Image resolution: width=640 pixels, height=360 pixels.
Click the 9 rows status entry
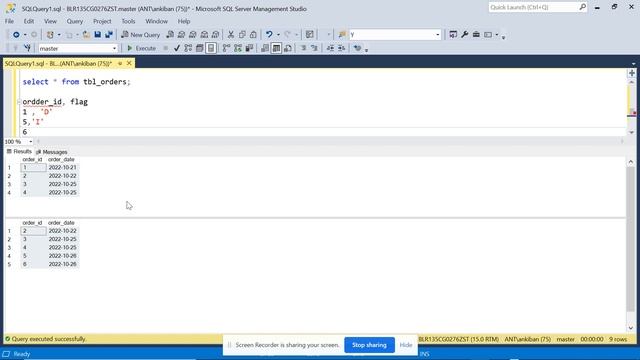tap(618, 339)
